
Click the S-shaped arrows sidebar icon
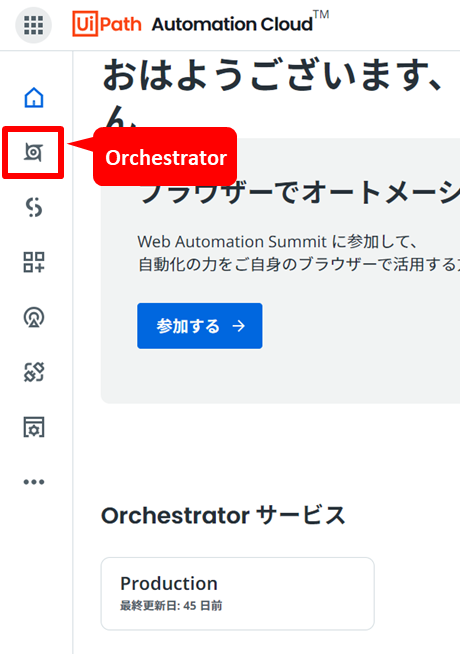(x=34, y=207)
